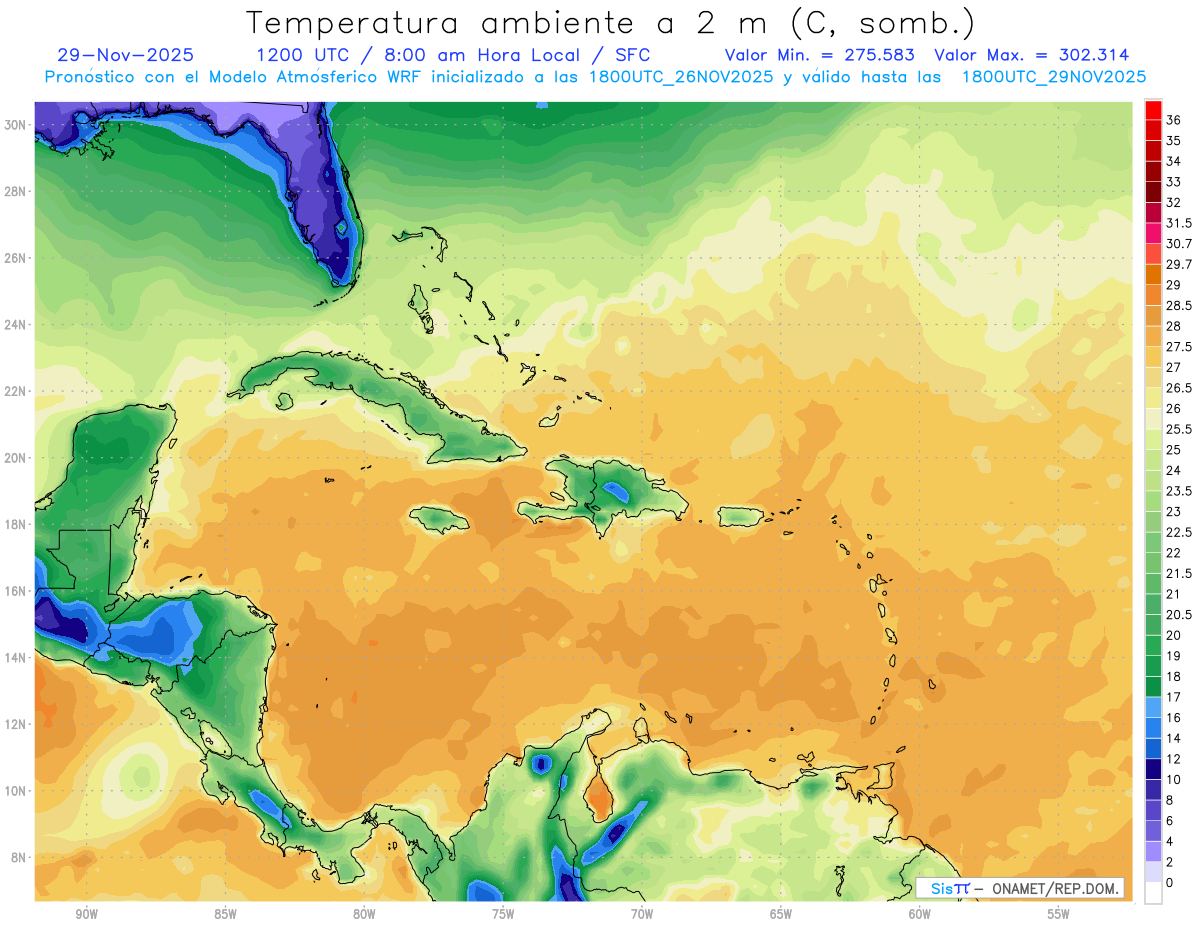Screen dimensions: 1200x927
Task: Click the light blue swatch between 16 and 17
Action: tap(1153, 706)
